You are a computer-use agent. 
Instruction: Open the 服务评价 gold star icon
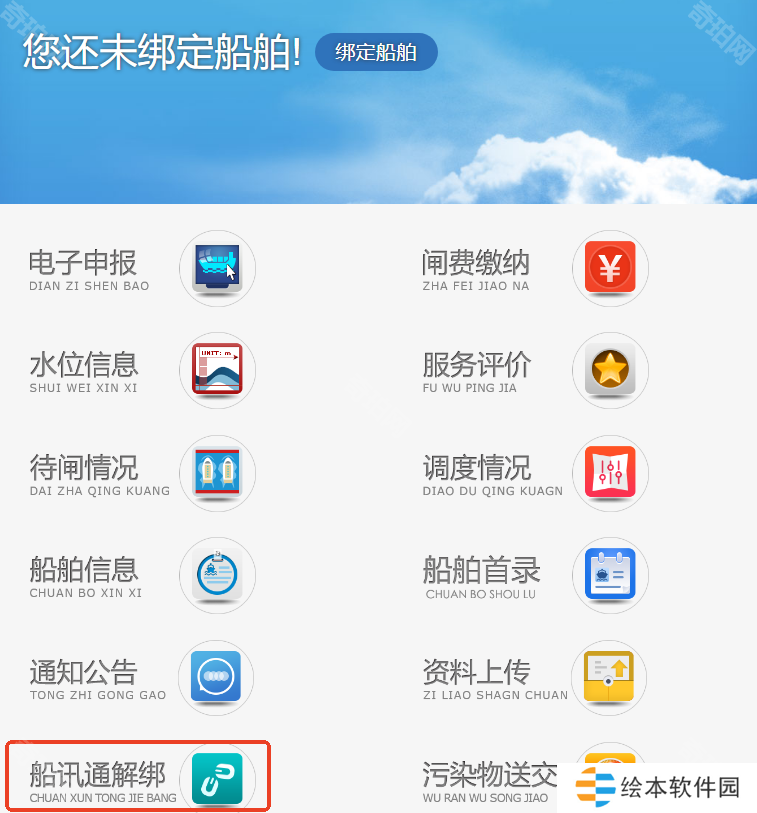tap(610, 370)
